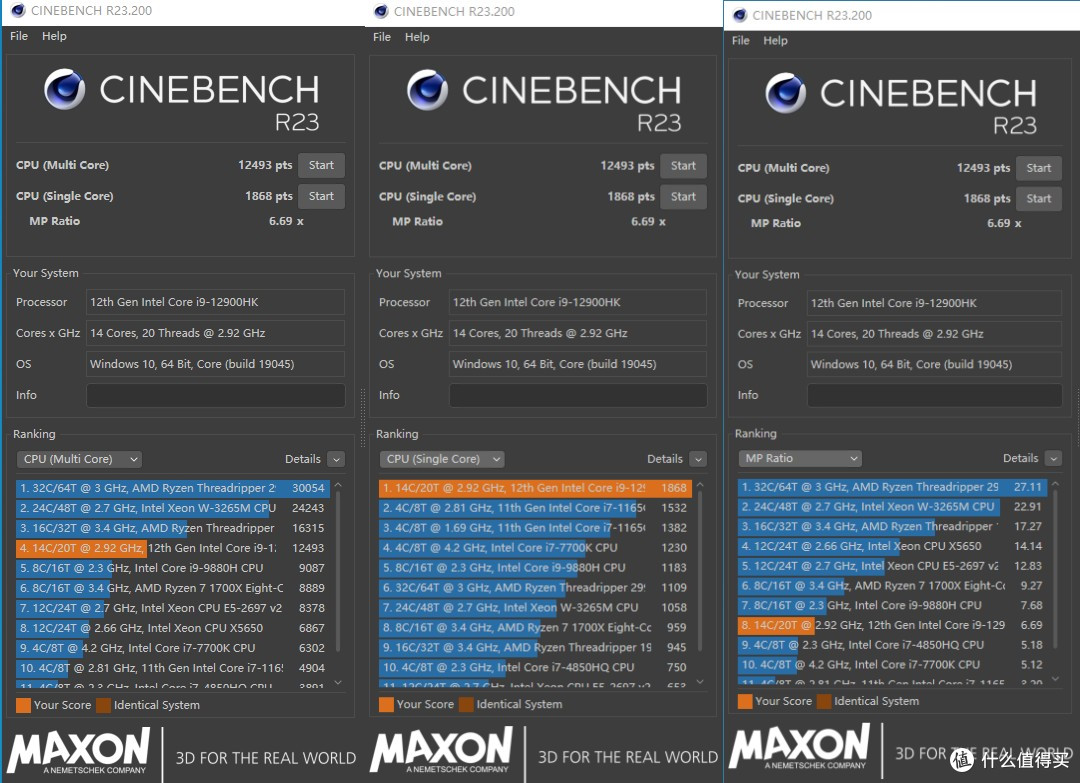Select i7-1165 row scoring 1532
1080x783 pixels.
coord(534,508)
